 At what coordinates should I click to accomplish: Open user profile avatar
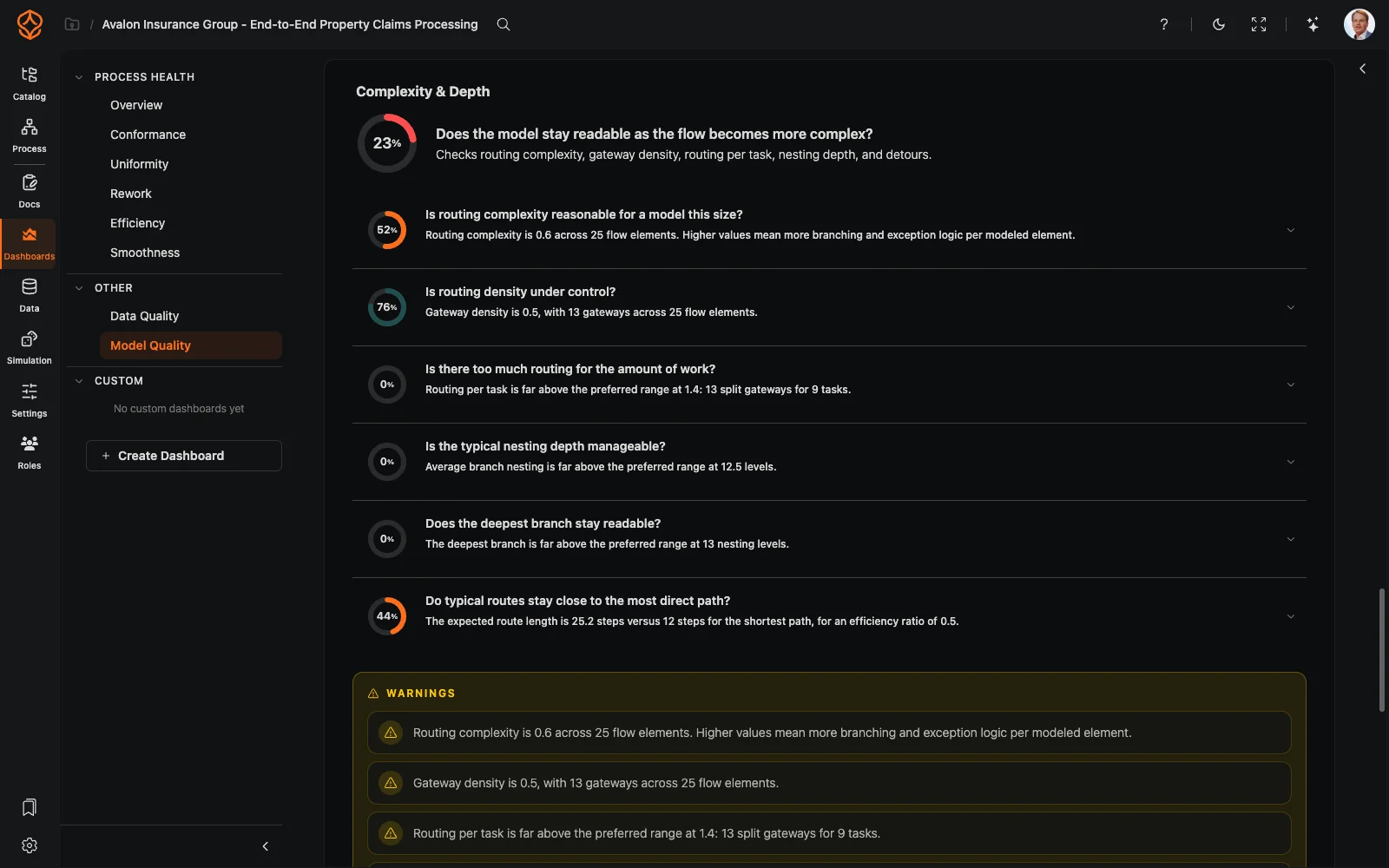coord(1359,24)
